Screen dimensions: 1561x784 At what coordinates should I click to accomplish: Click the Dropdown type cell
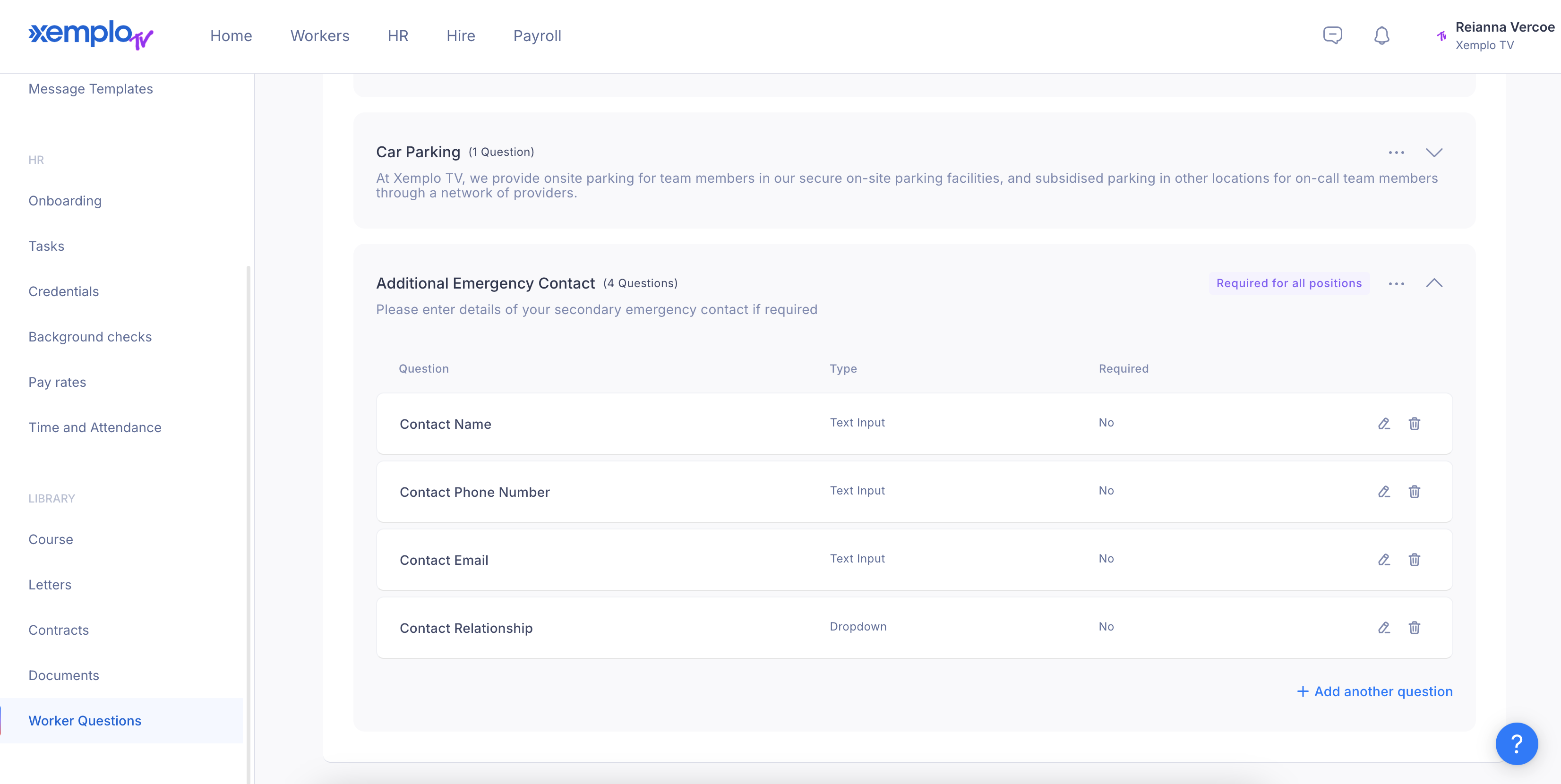858,626
